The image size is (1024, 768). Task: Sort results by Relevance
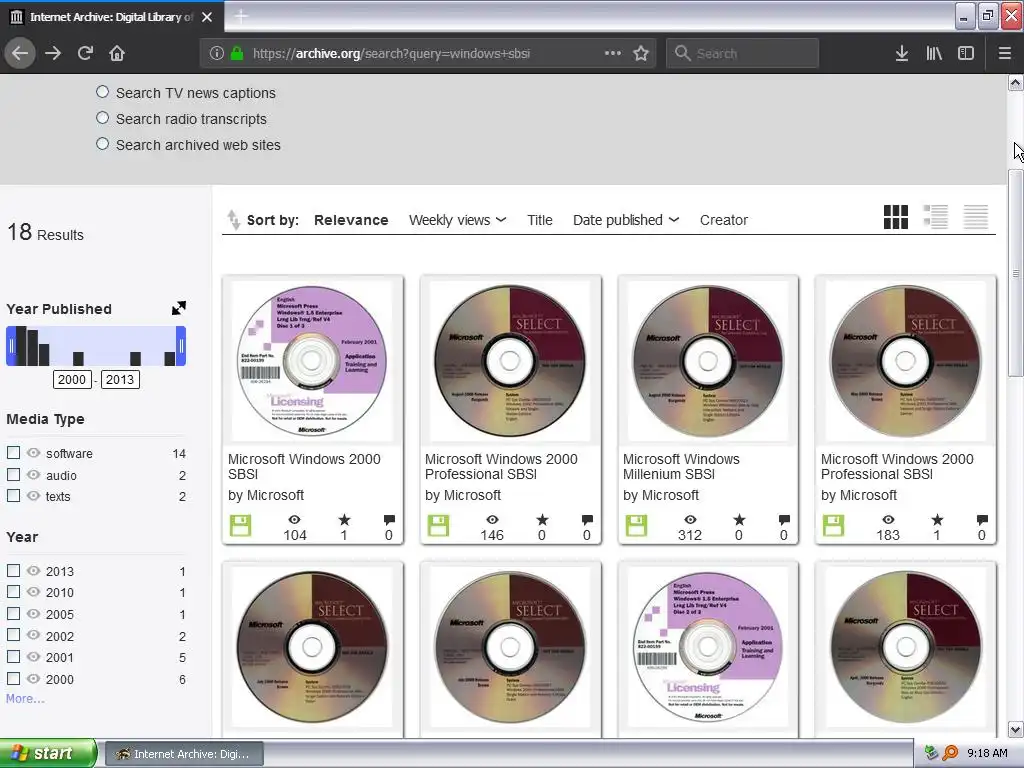click(x=351, y=220)
